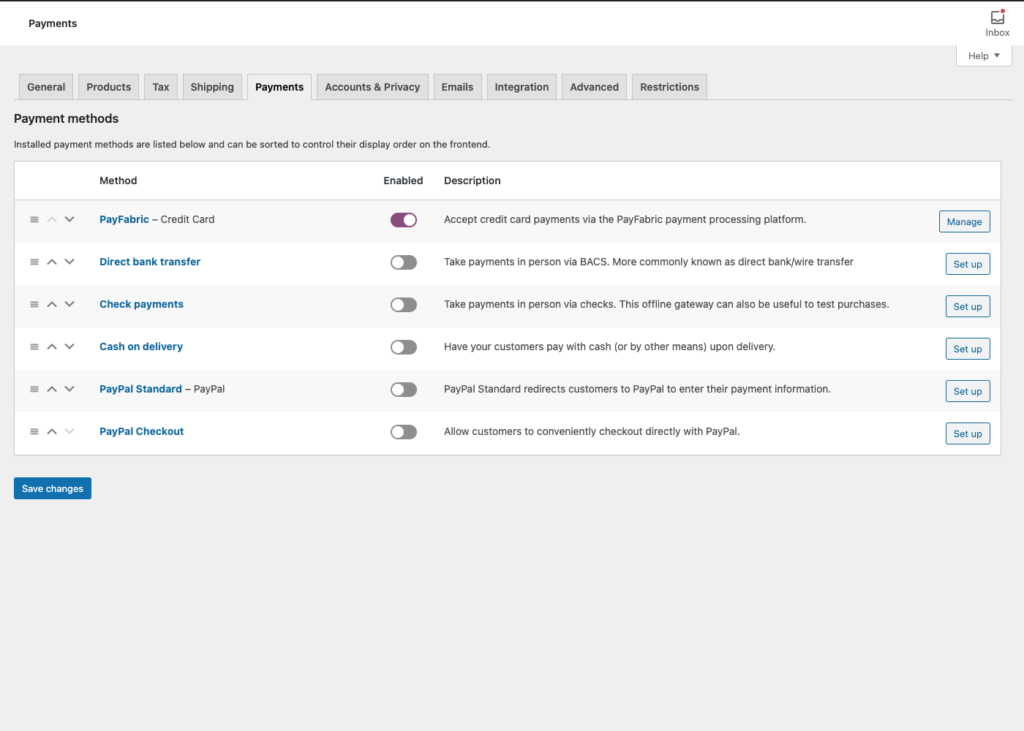Click the Description column header
This screenshot has height=731, width=1024.
(472, 181)
